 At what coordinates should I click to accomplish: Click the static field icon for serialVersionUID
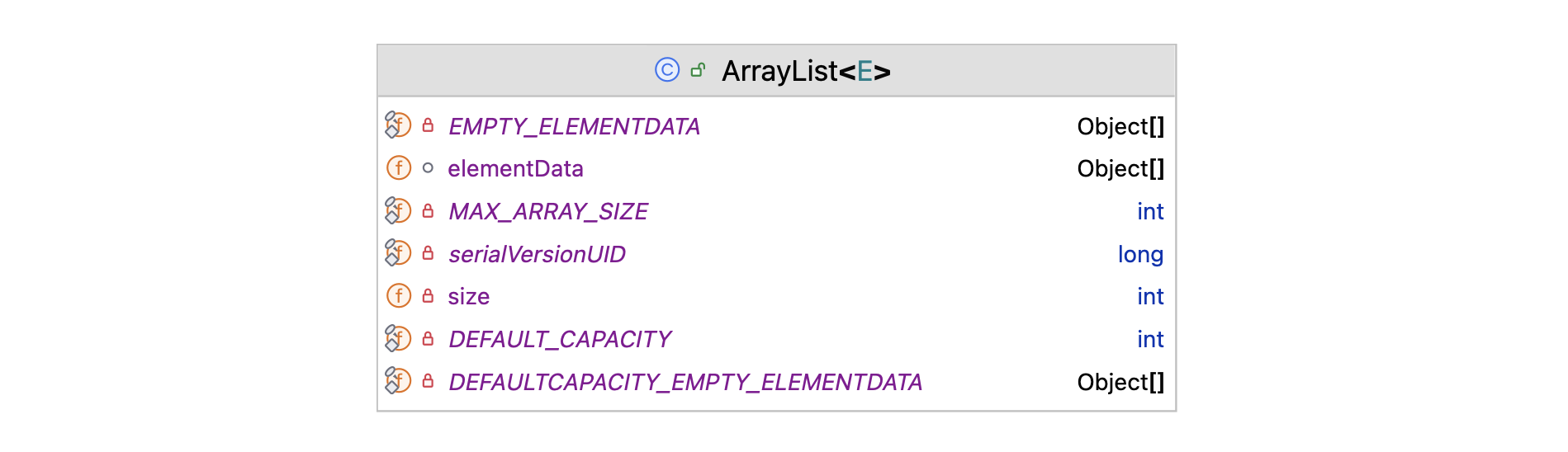398,253
